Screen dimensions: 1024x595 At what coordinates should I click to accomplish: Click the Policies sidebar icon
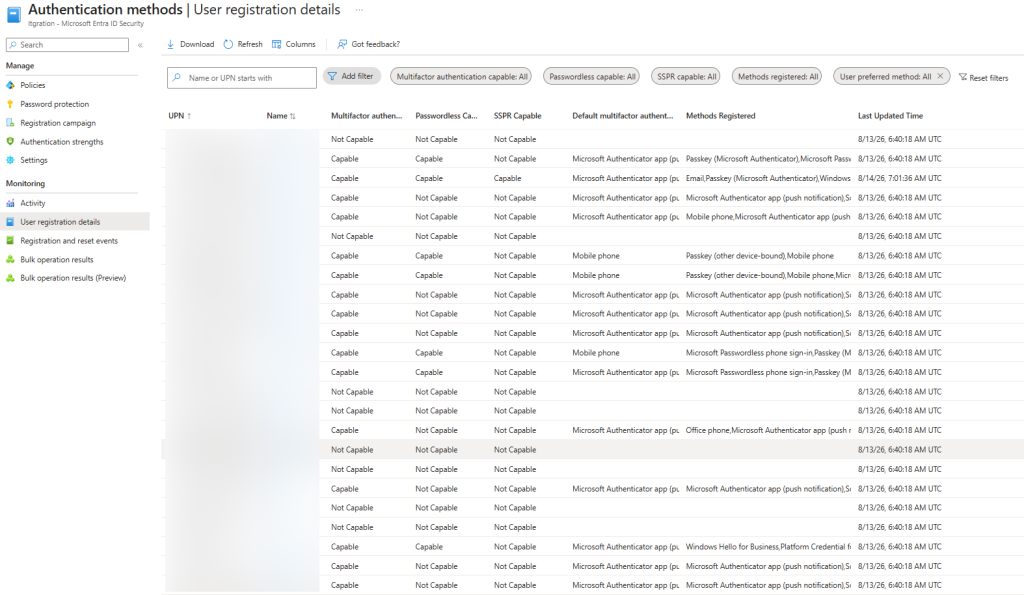coord(10,85)
